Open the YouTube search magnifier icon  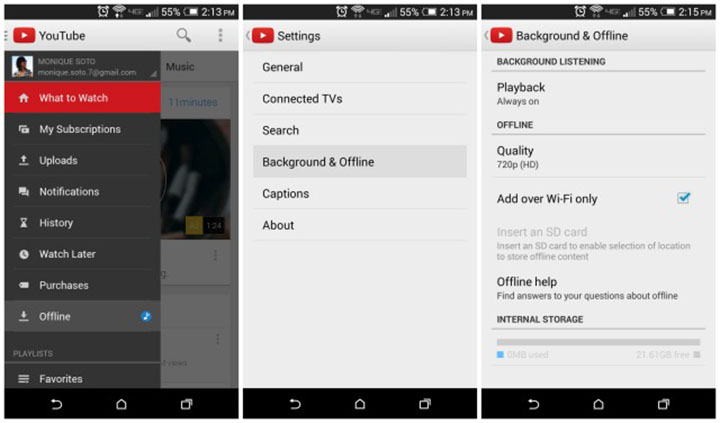pos(184,35)
